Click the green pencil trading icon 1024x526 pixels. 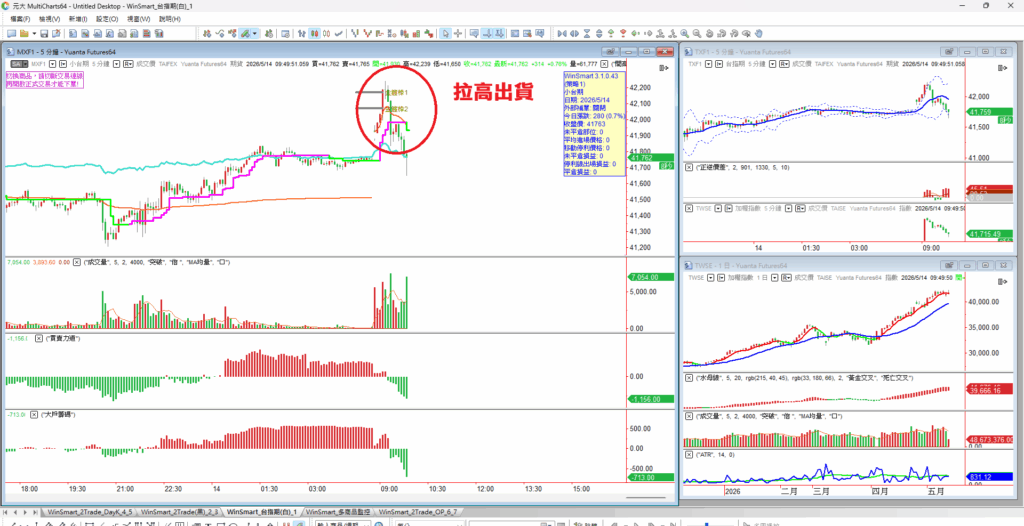246,33
